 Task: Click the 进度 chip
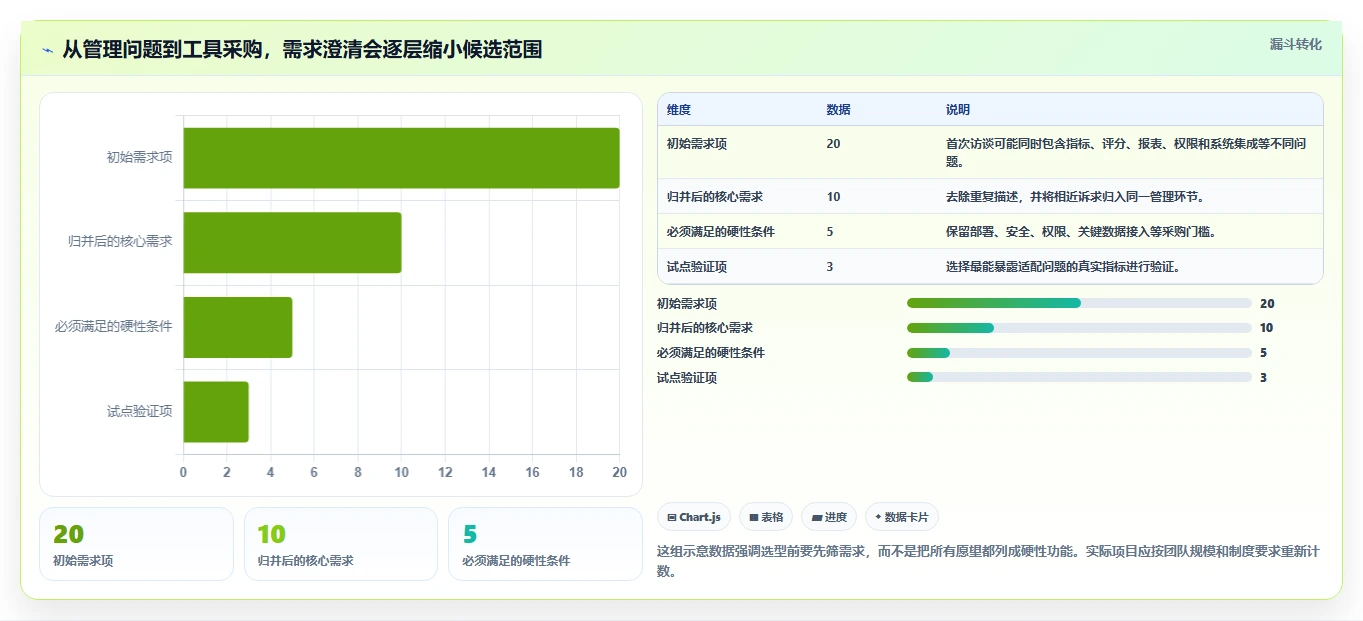pyautogui.click(x=829, y=517)
